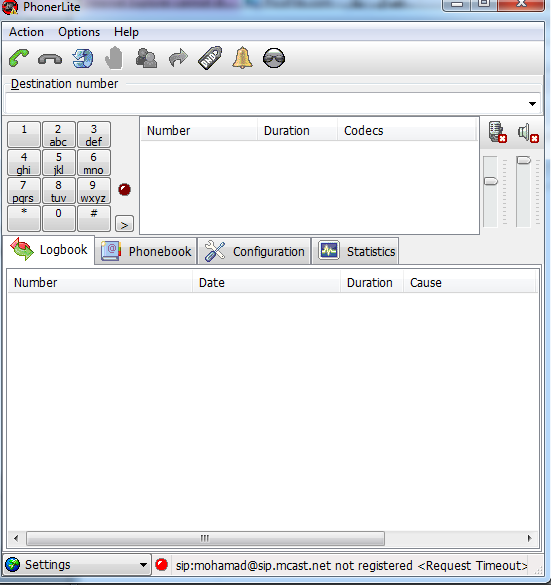Dial key 6 mno on keypad
551x585 pixels.
click(x=94, y=163)
